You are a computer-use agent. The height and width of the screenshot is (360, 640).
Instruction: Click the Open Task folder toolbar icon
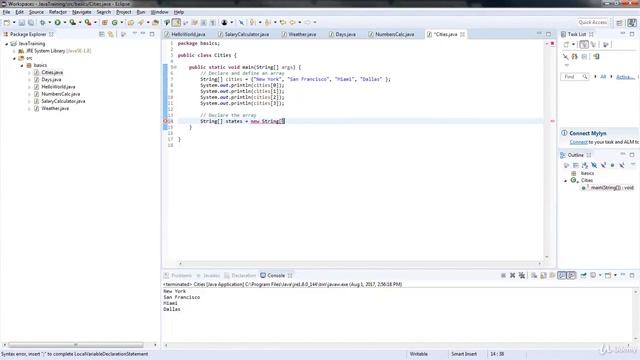point(156,22)
